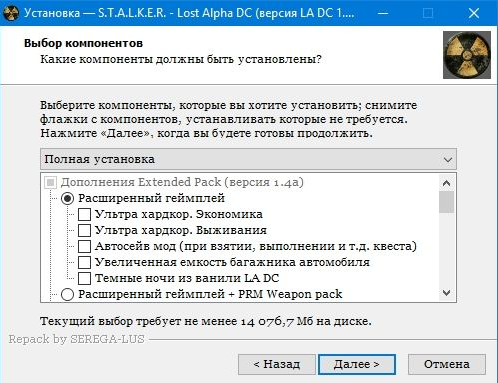Click the component list scroll down arrow

(446, 293)
